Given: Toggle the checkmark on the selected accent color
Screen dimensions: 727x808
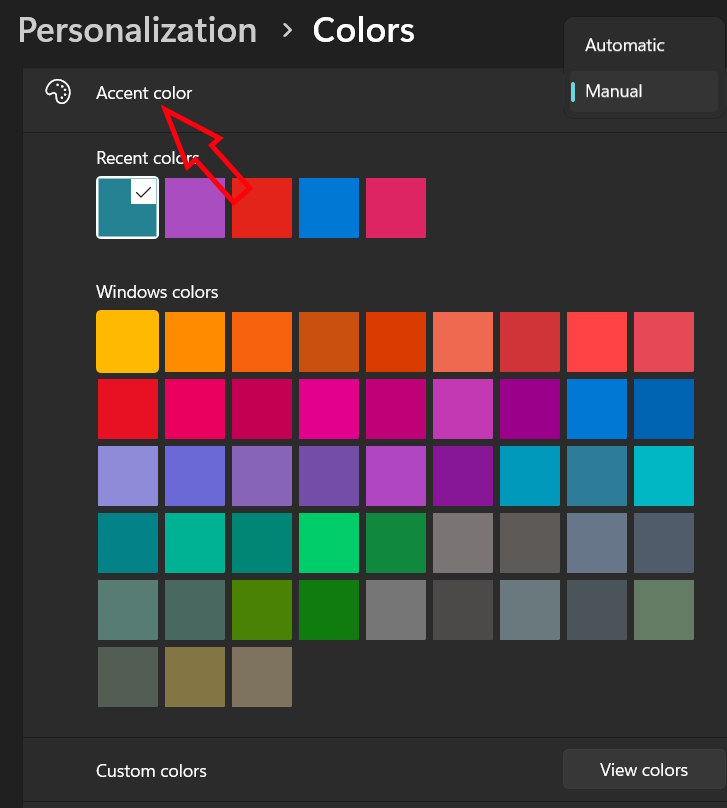Looking at the screenshot, I should coord(142,191).
